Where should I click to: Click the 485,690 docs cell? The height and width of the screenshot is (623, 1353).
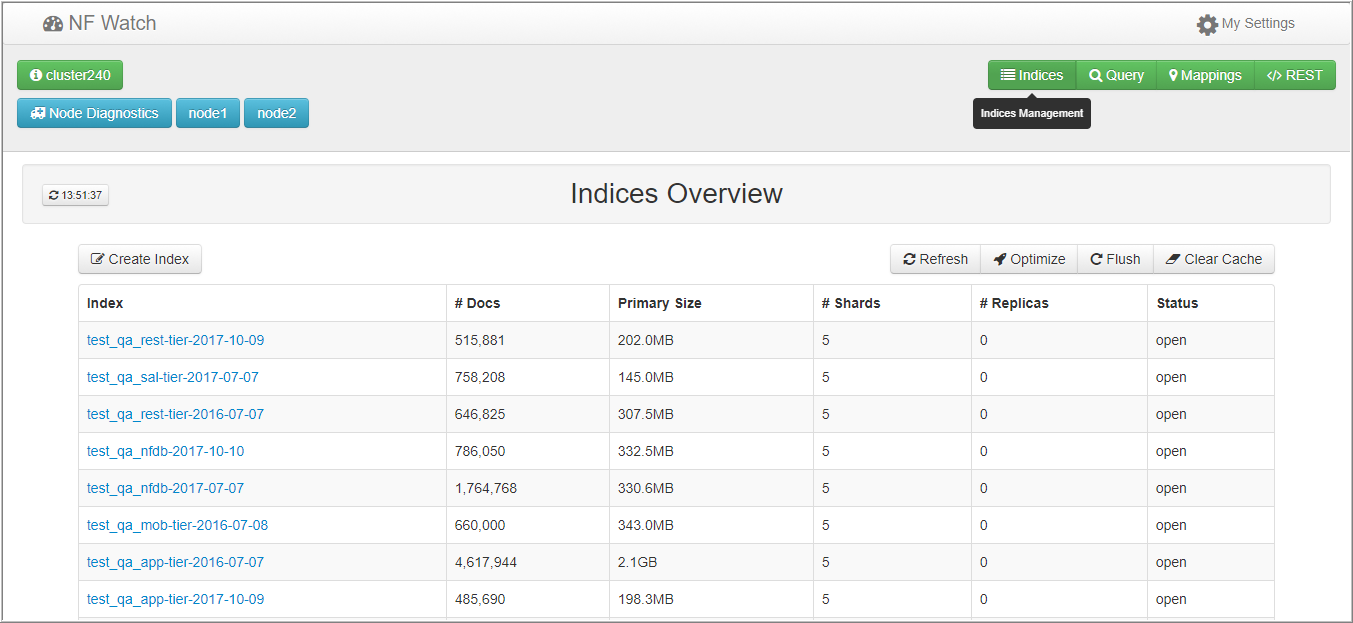tap(528, 599)
